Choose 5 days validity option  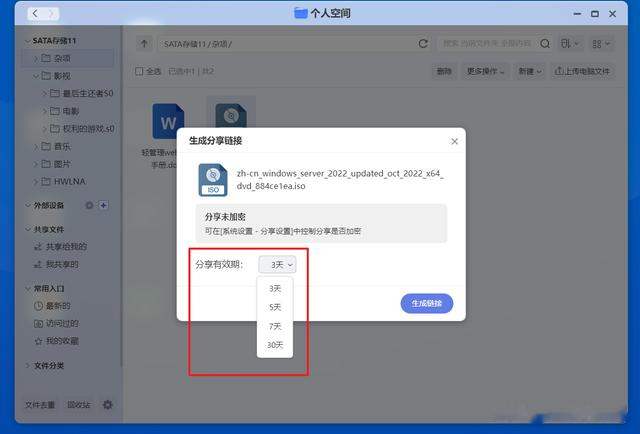pos(275,307)
